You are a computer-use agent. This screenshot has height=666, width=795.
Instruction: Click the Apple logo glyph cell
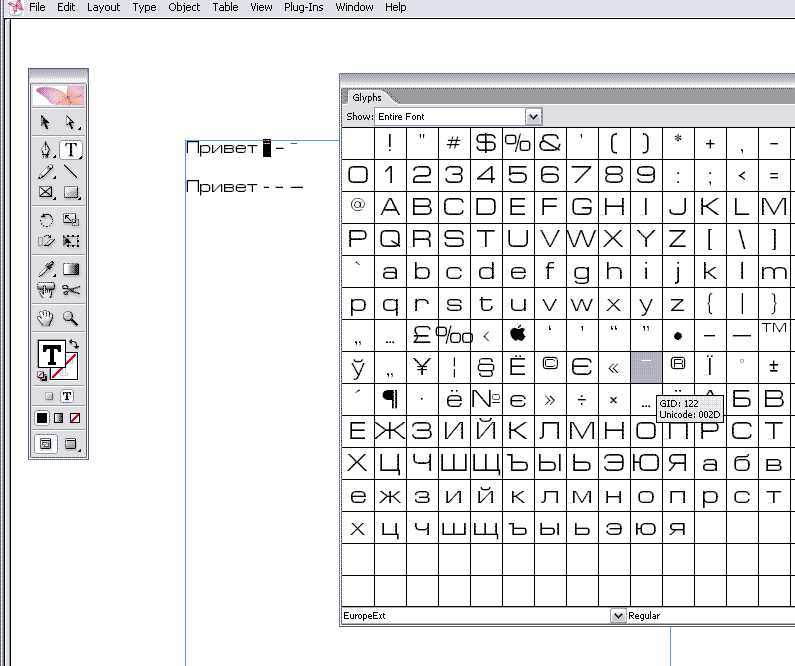pyautogui.click(x=518, y=335)
